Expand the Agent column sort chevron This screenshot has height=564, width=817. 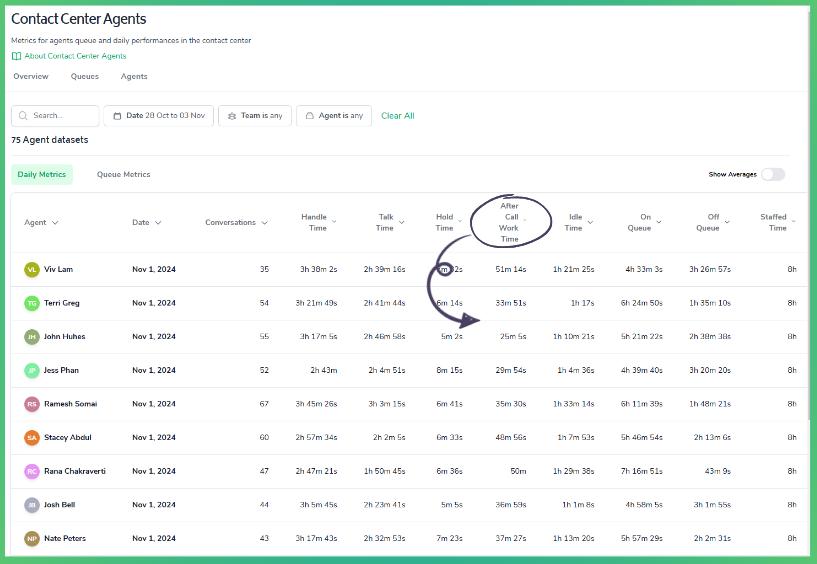[55, 223]
